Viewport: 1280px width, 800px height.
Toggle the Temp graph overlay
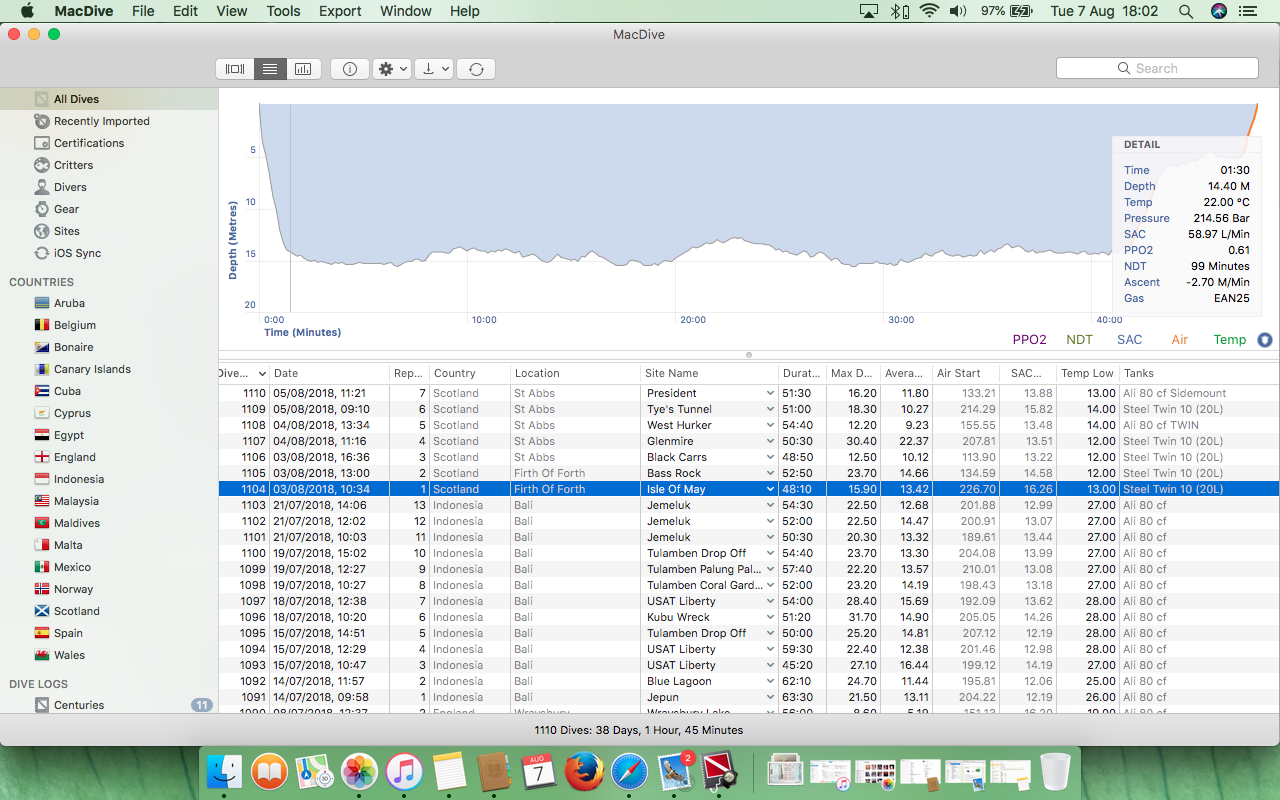point(1229,340)
